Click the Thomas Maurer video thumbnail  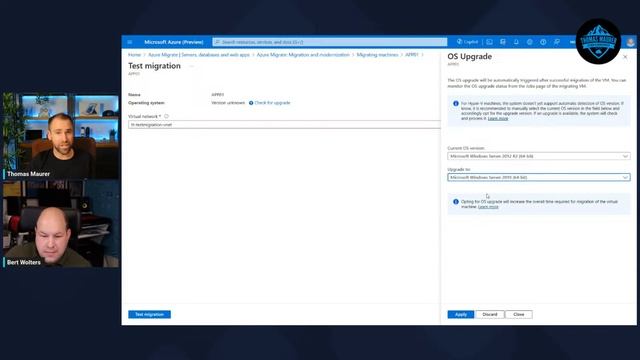click(x=61, y=136)
